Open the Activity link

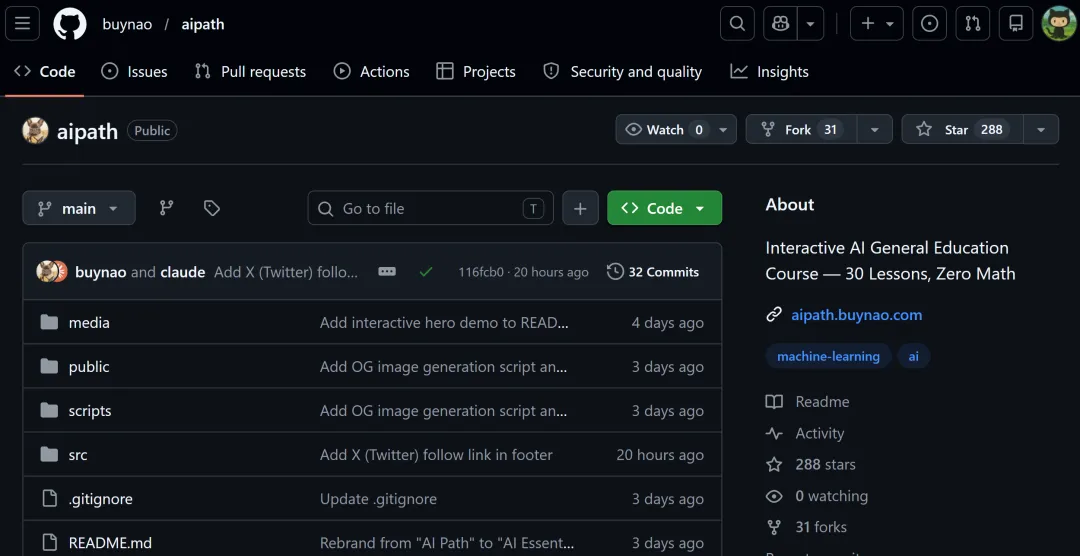(x=805, y=433)
